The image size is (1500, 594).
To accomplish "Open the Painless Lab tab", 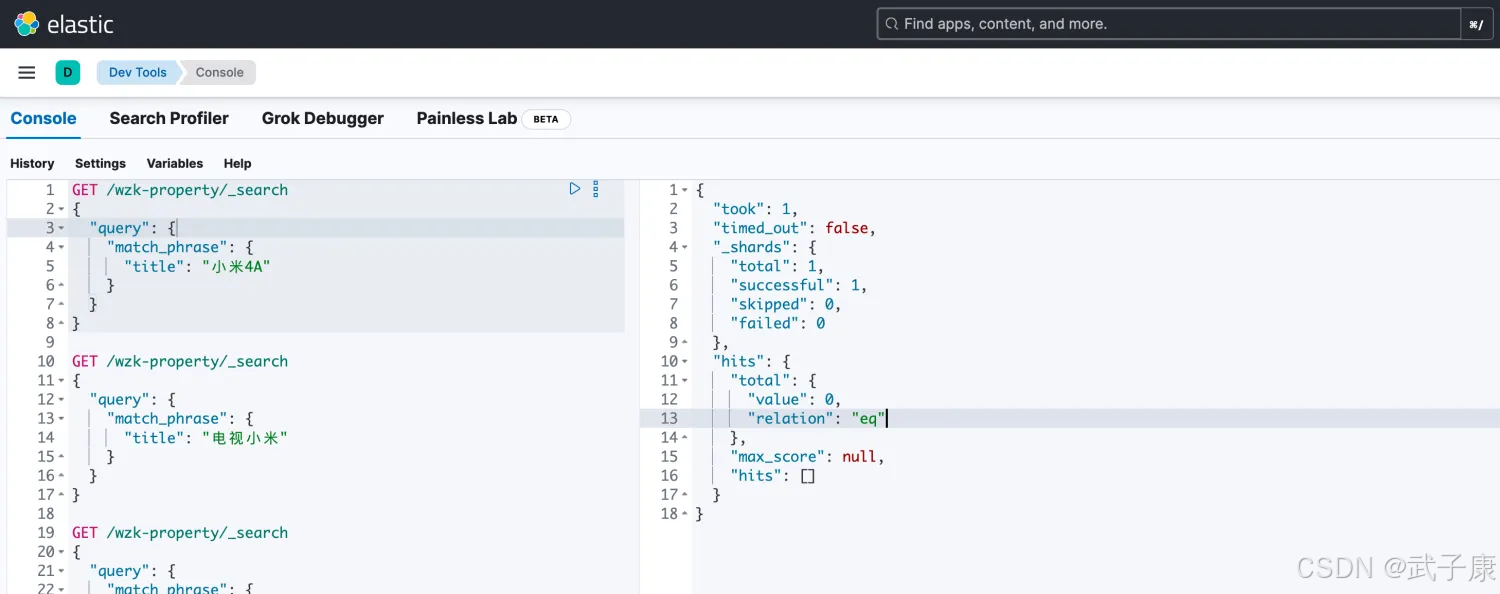I will 466,118.
